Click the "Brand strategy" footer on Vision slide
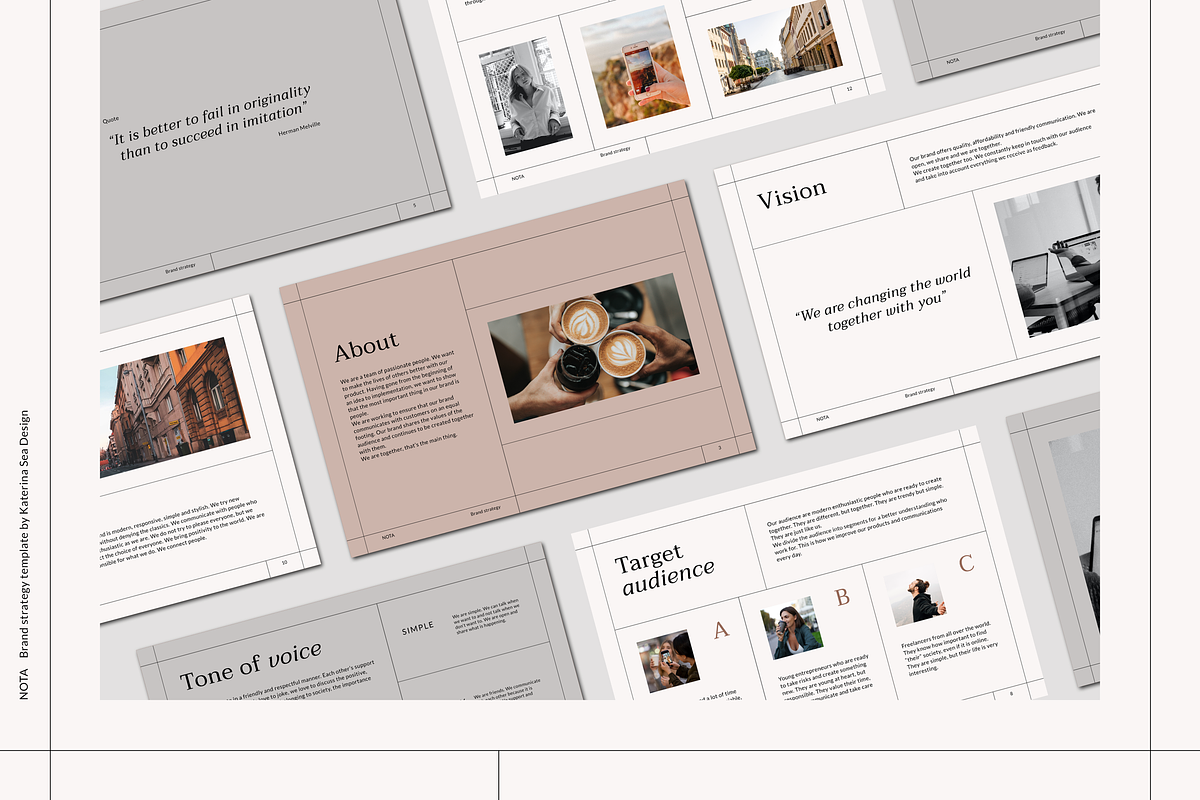Image resolution: width=1200 pixels, height=800 pixels. [x=920, y=393]
